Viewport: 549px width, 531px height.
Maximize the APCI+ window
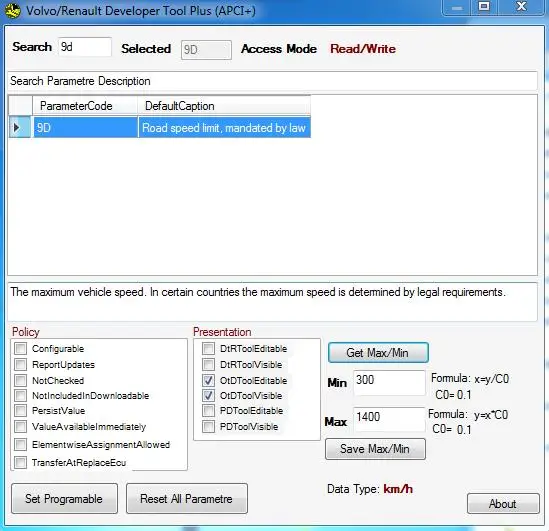tap(484, 7)
